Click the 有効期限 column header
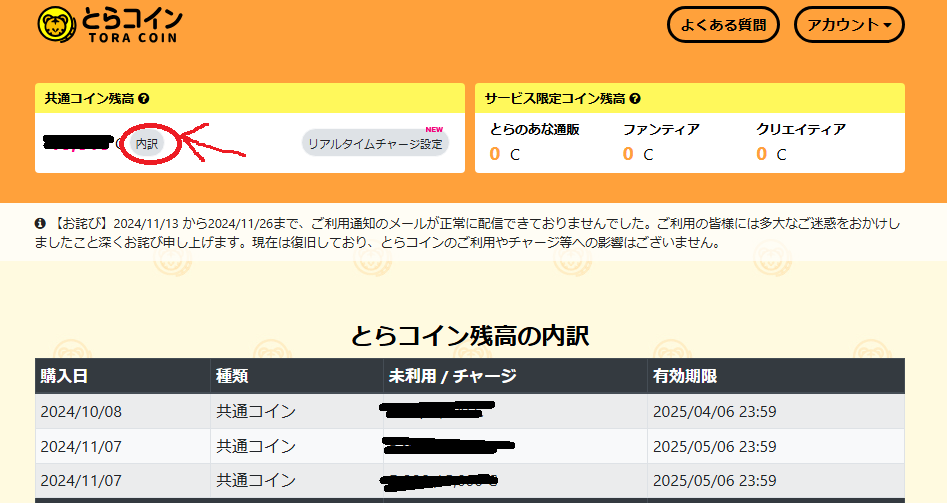This screenshot has height=503, width=947. [685, 376]
